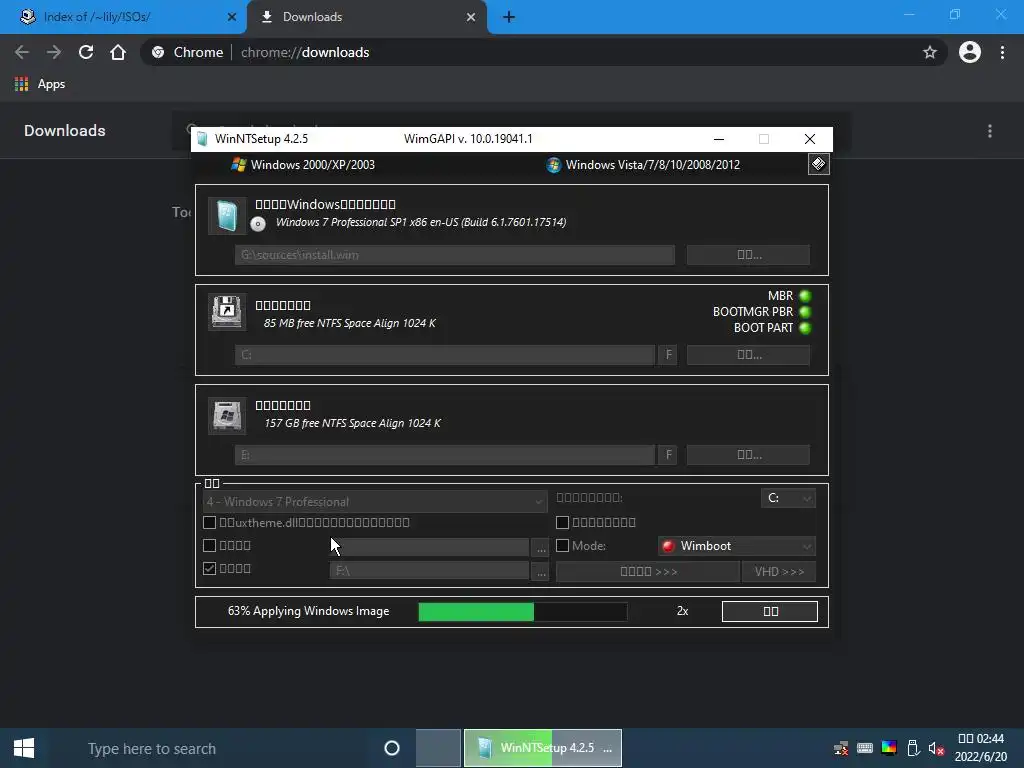Image resolution: width=1024 pixels, height=768 pixels.
Task: Bookmark this page with star icon
Action: coord(930,52)
